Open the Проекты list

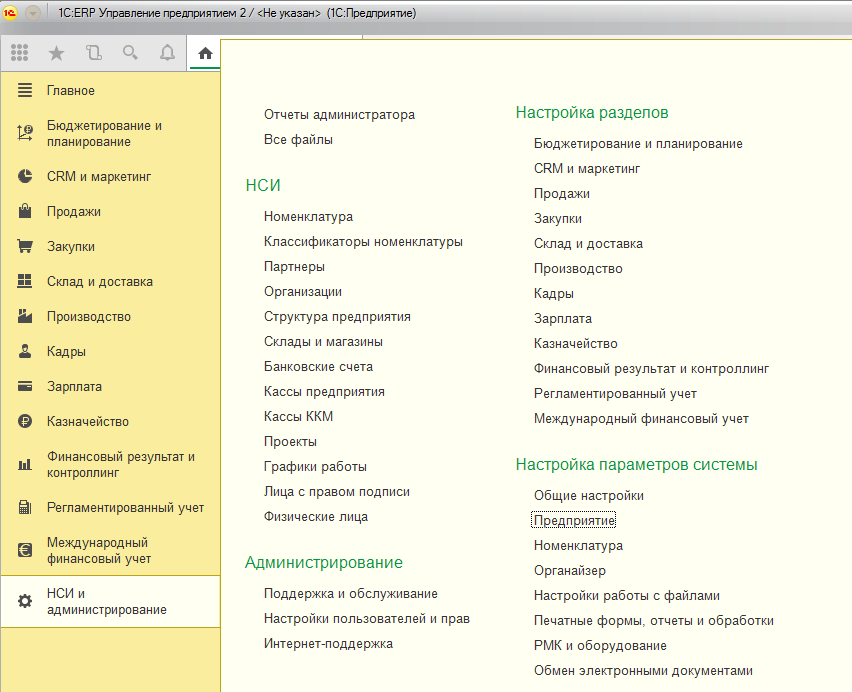[x=290, y=442]
